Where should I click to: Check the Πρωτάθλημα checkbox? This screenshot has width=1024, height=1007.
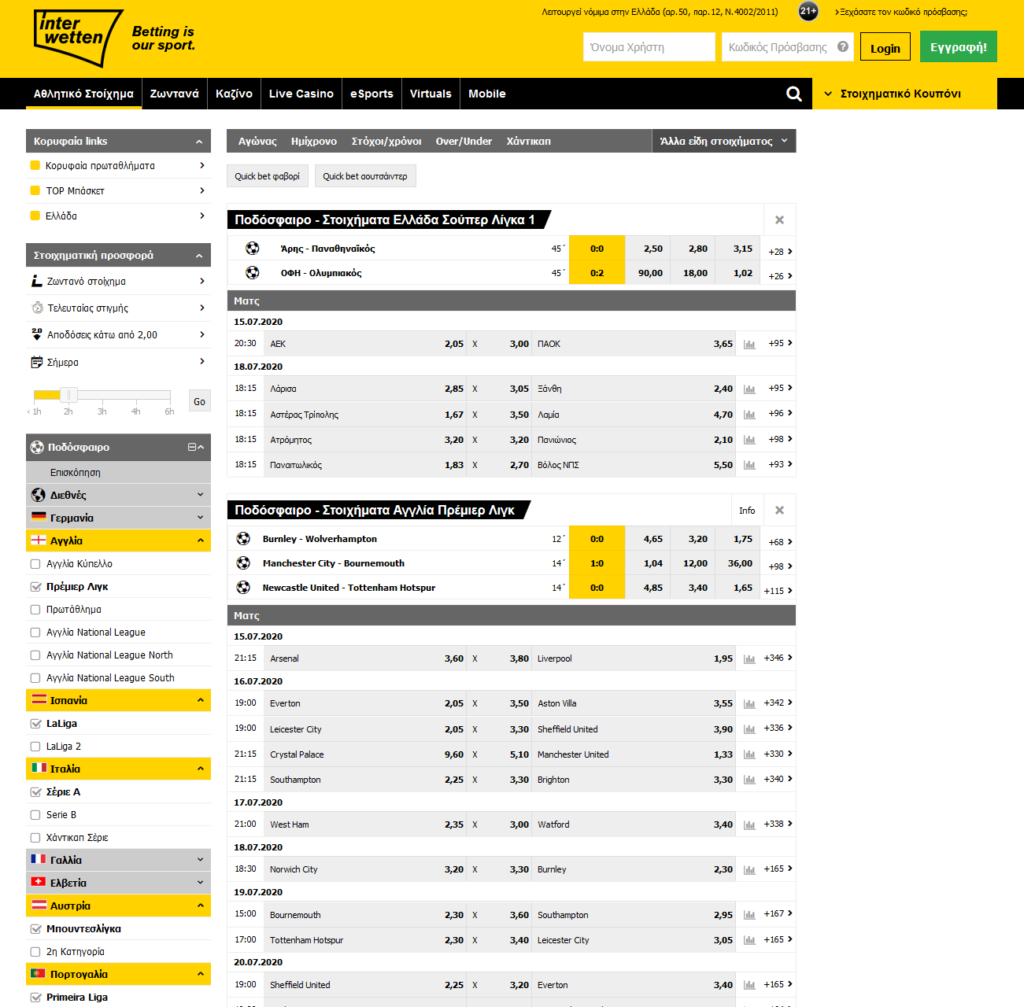click(35, 609)
